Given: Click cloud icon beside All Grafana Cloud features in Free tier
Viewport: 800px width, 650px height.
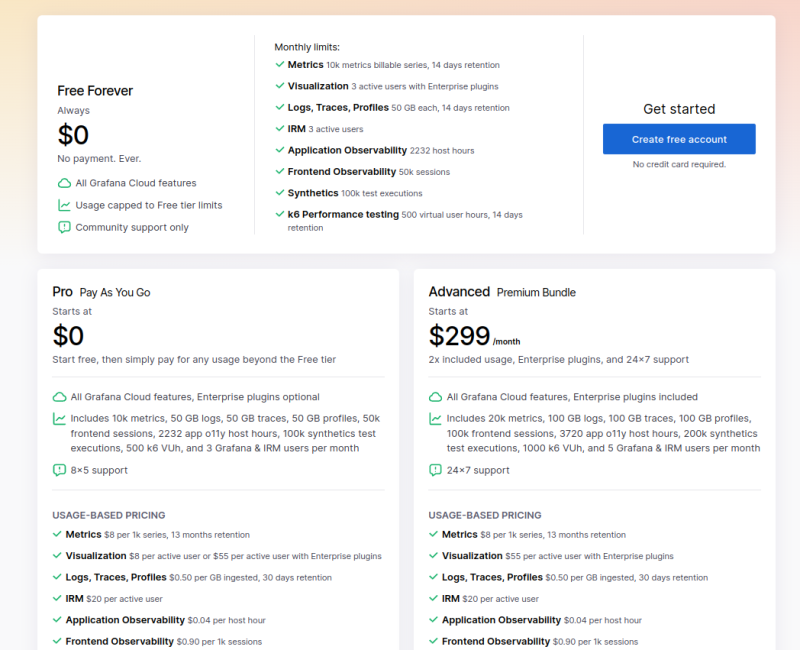Looking at the screenshot, I should point(65,183).
